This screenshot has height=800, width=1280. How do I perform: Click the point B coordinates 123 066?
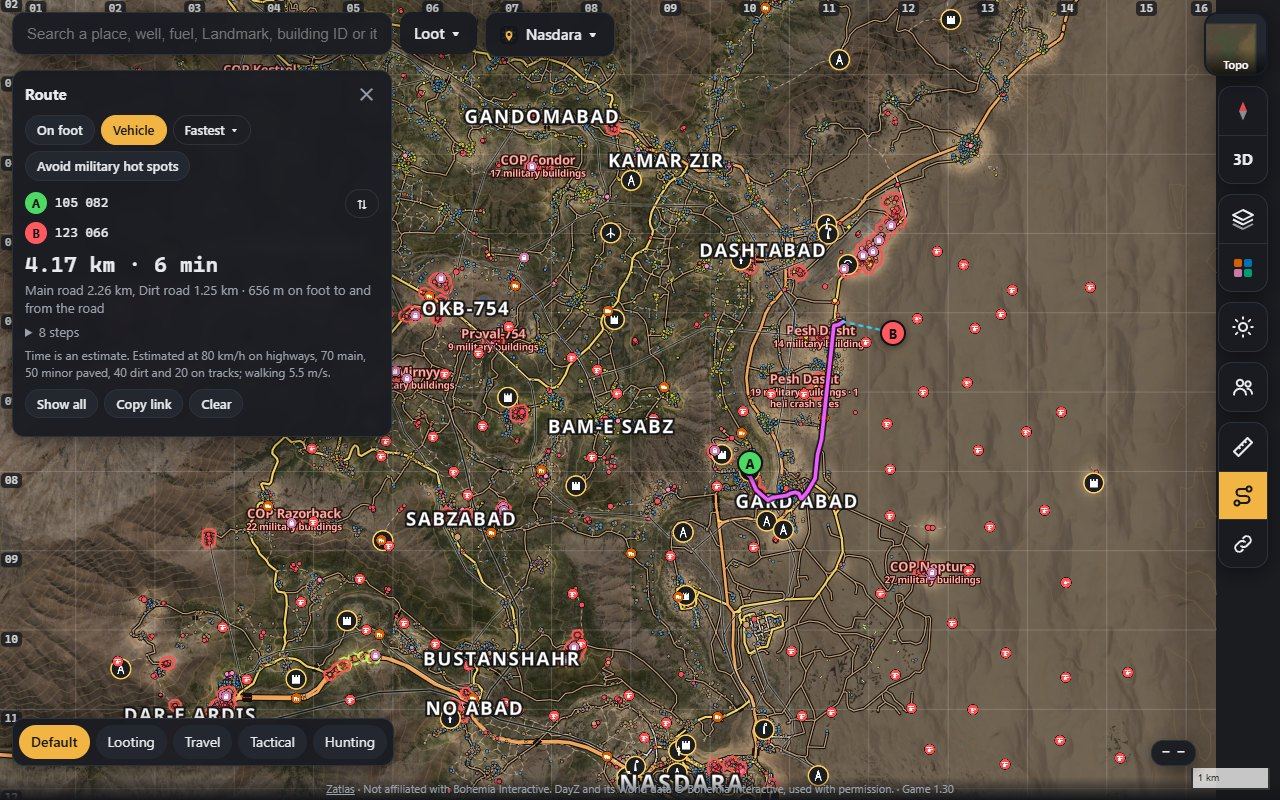tap(81, 233)
